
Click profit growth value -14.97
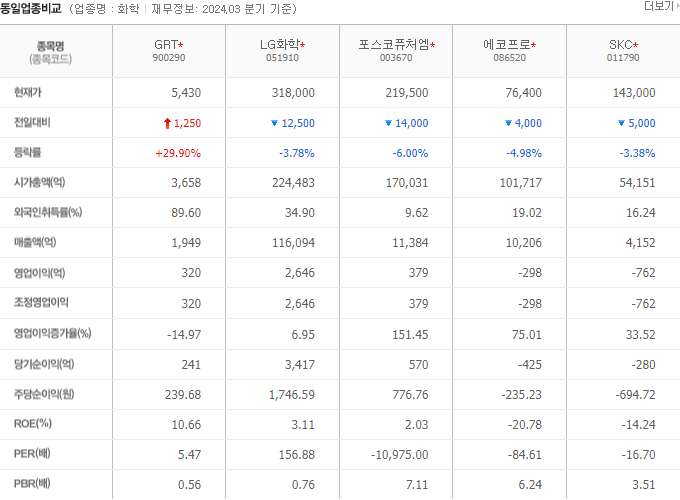[184, 335]
